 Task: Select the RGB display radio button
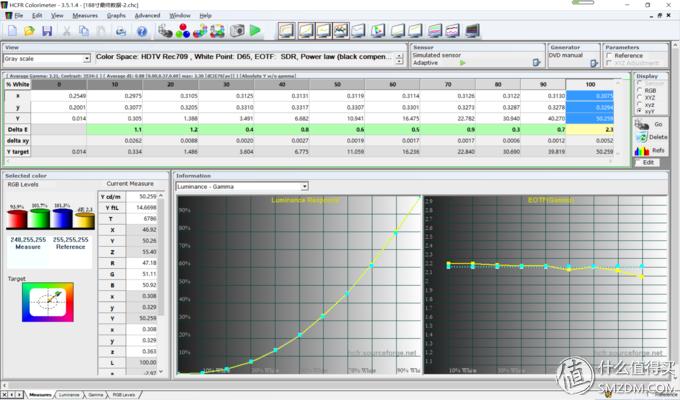click(640, 89)
